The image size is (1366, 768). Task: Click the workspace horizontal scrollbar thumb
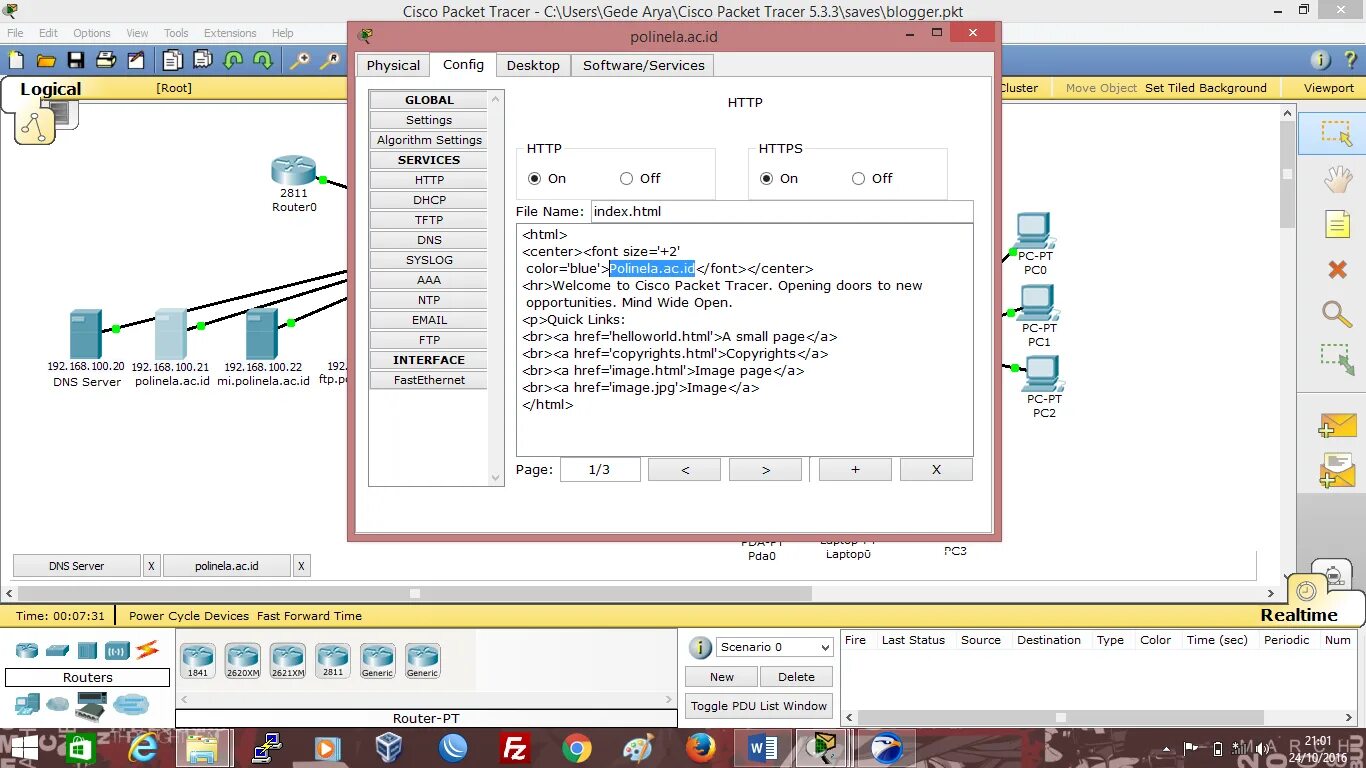tap(415, 593)
